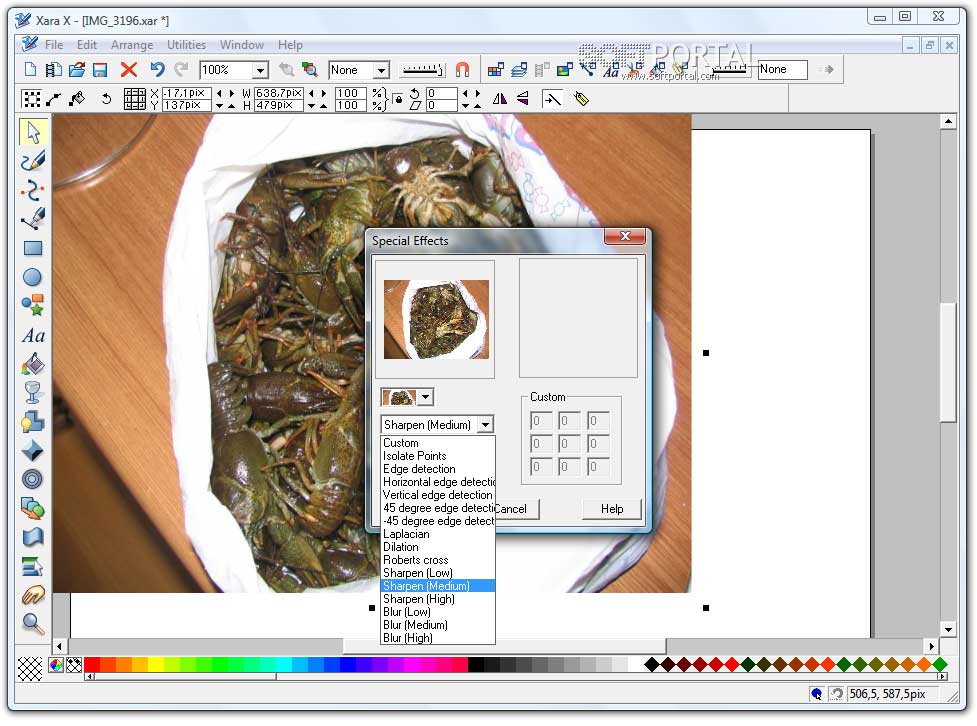The height and width of the screenshot is (726, 977).
Task: Select the Contour tool
Action: [32, 479]
